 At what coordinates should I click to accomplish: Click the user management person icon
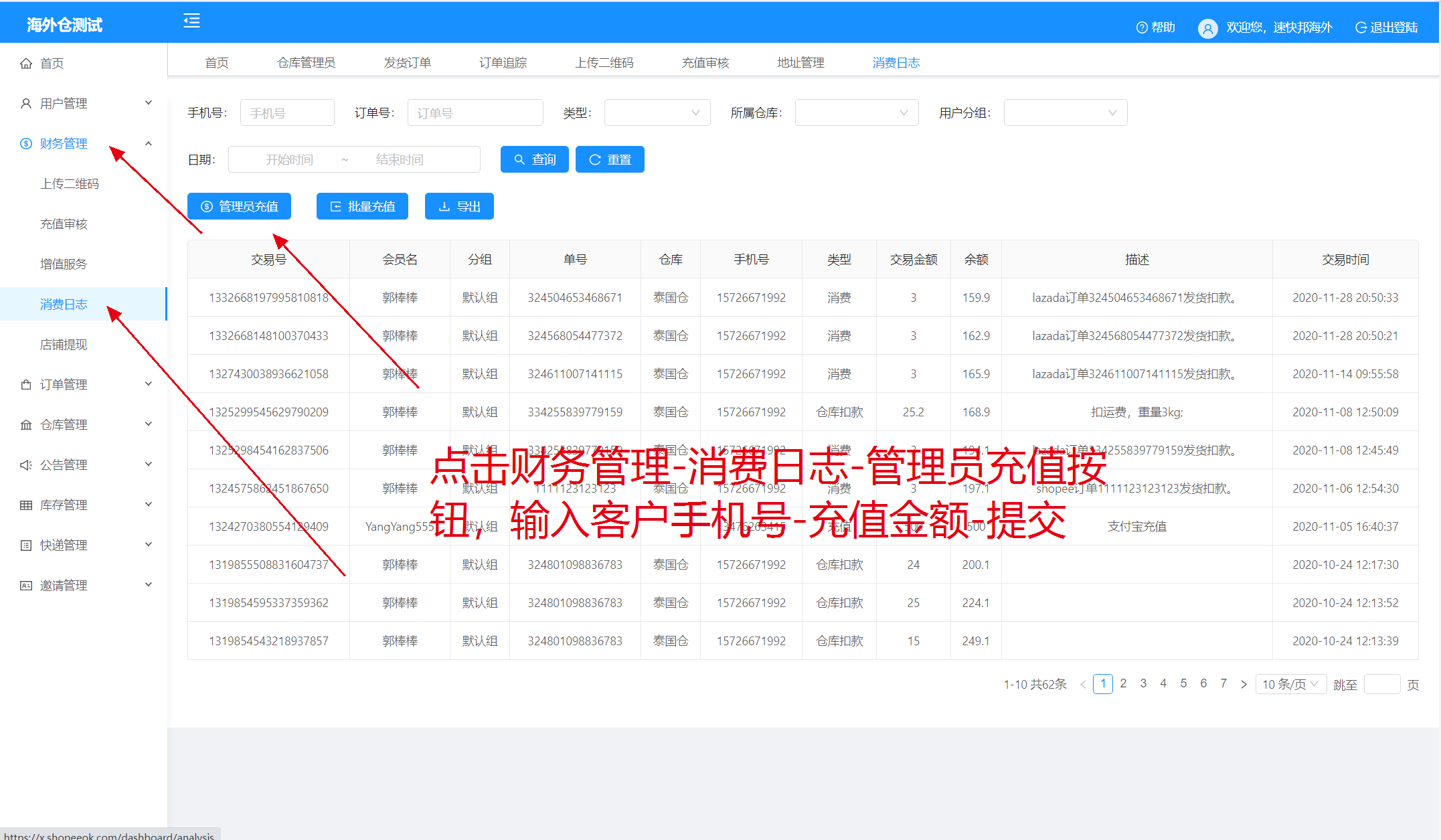(26, 103)
